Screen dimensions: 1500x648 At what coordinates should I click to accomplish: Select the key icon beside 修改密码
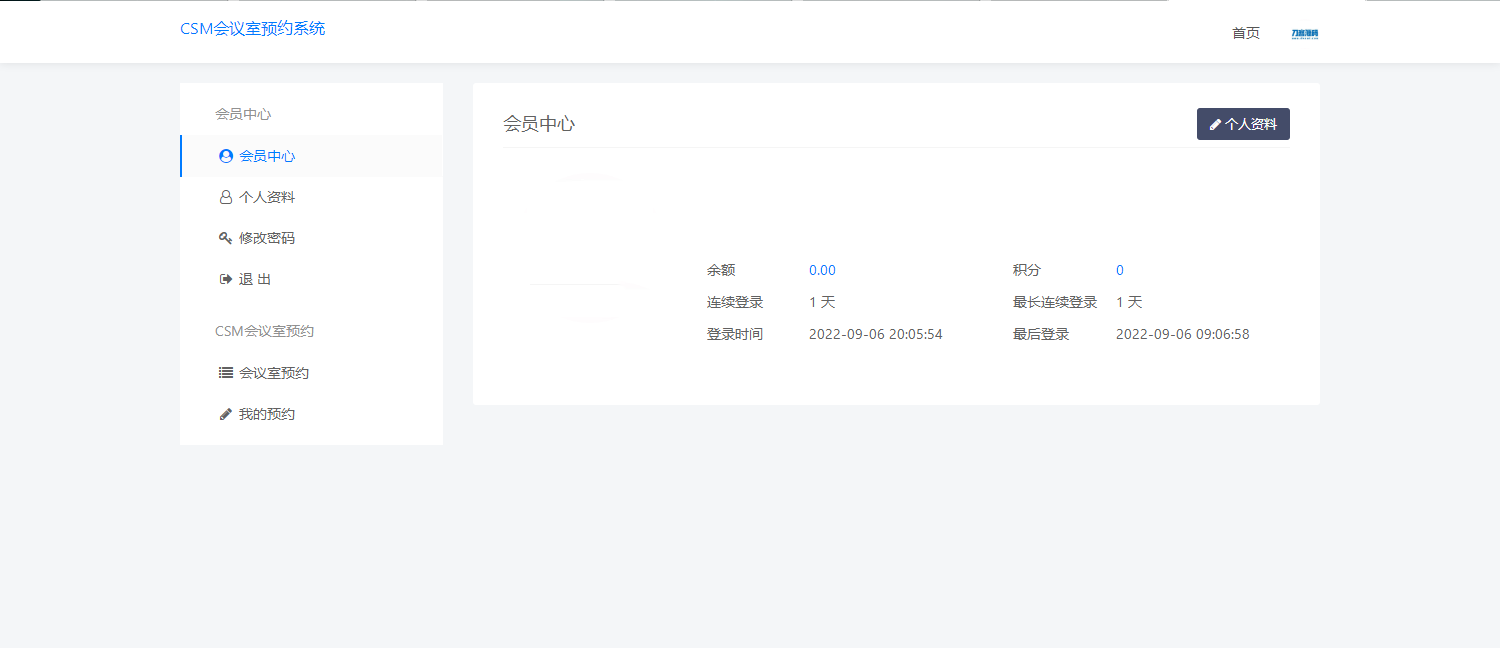point(225,237)
